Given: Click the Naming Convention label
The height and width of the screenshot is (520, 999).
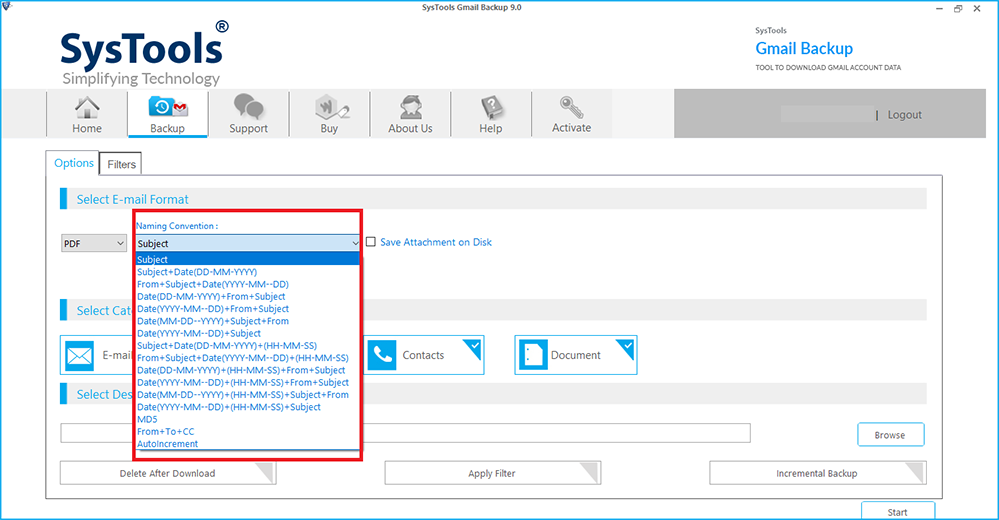Looking at the screenshot, I should pos(176,226).
